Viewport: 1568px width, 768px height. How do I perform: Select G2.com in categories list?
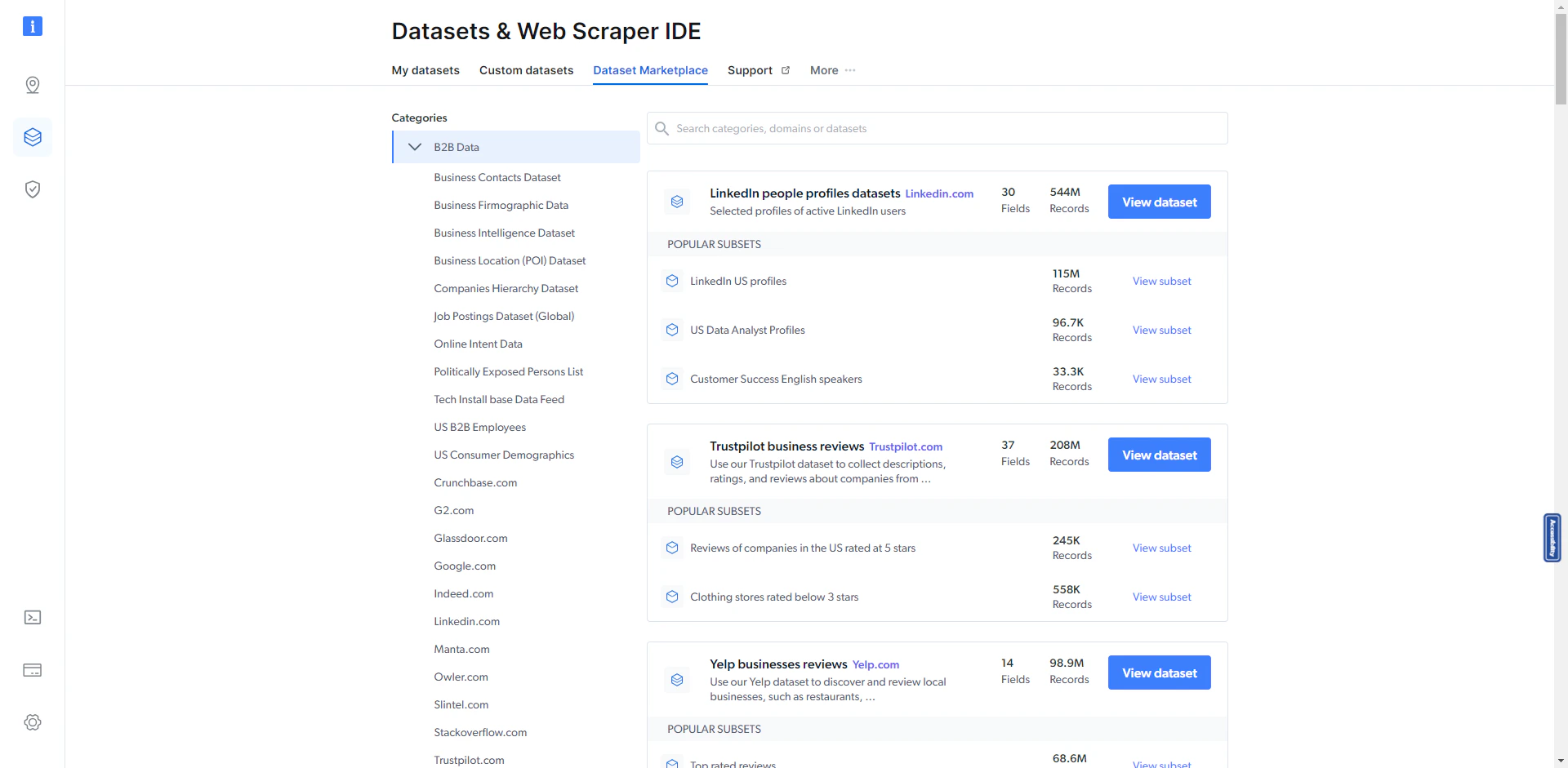pos(453,510)
